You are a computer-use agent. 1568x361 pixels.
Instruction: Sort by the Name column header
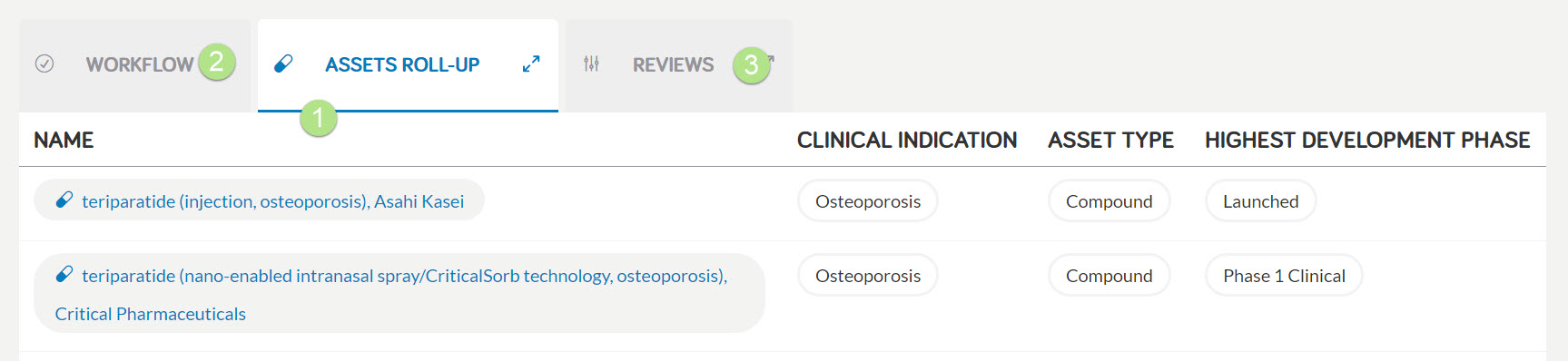point(64,140)
